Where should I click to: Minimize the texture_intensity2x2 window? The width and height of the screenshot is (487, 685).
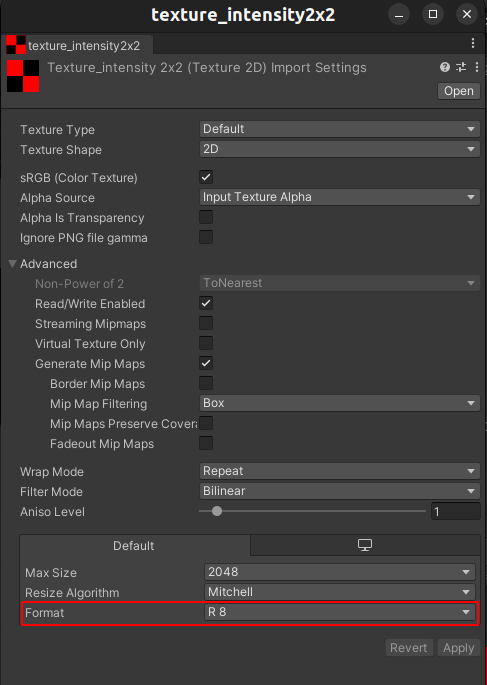399,14
